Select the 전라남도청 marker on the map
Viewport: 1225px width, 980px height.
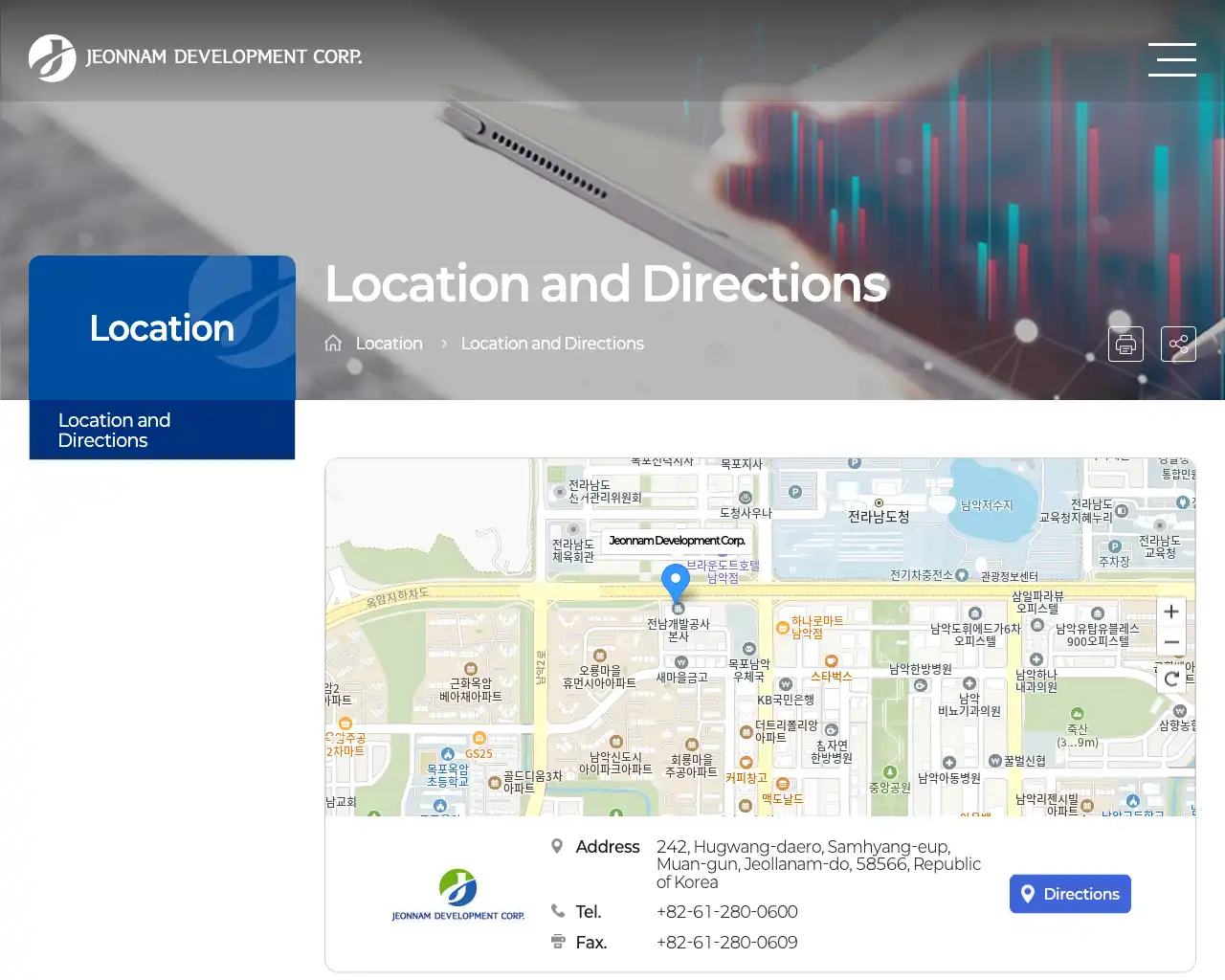879,502
